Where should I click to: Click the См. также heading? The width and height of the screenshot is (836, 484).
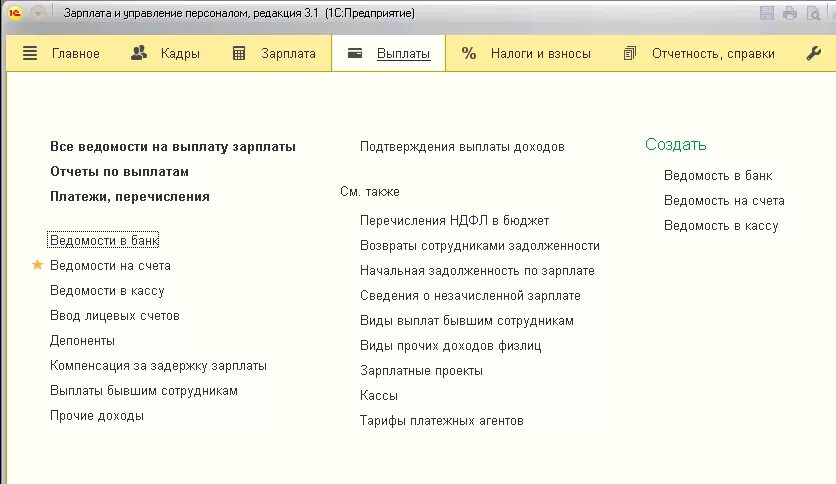point(370,192)
